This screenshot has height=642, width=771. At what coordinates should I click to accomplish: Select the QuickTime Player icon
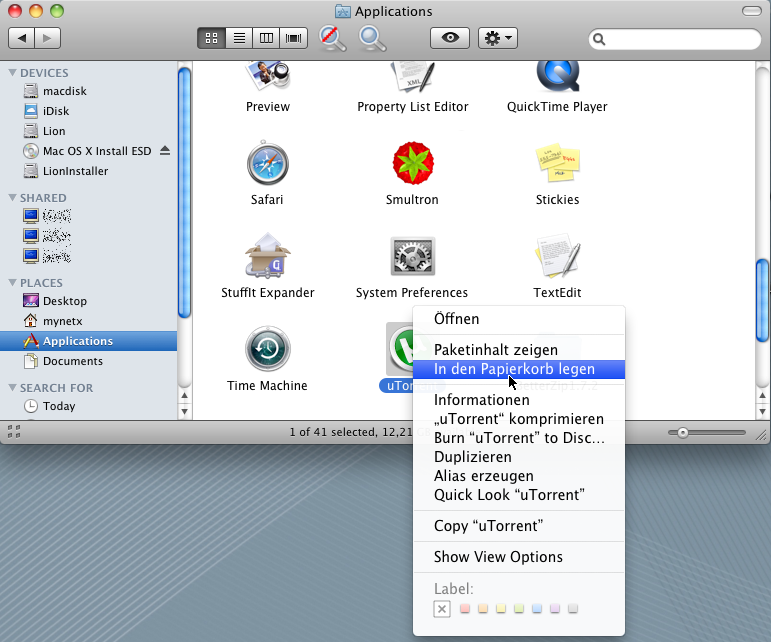pos(558,76)
